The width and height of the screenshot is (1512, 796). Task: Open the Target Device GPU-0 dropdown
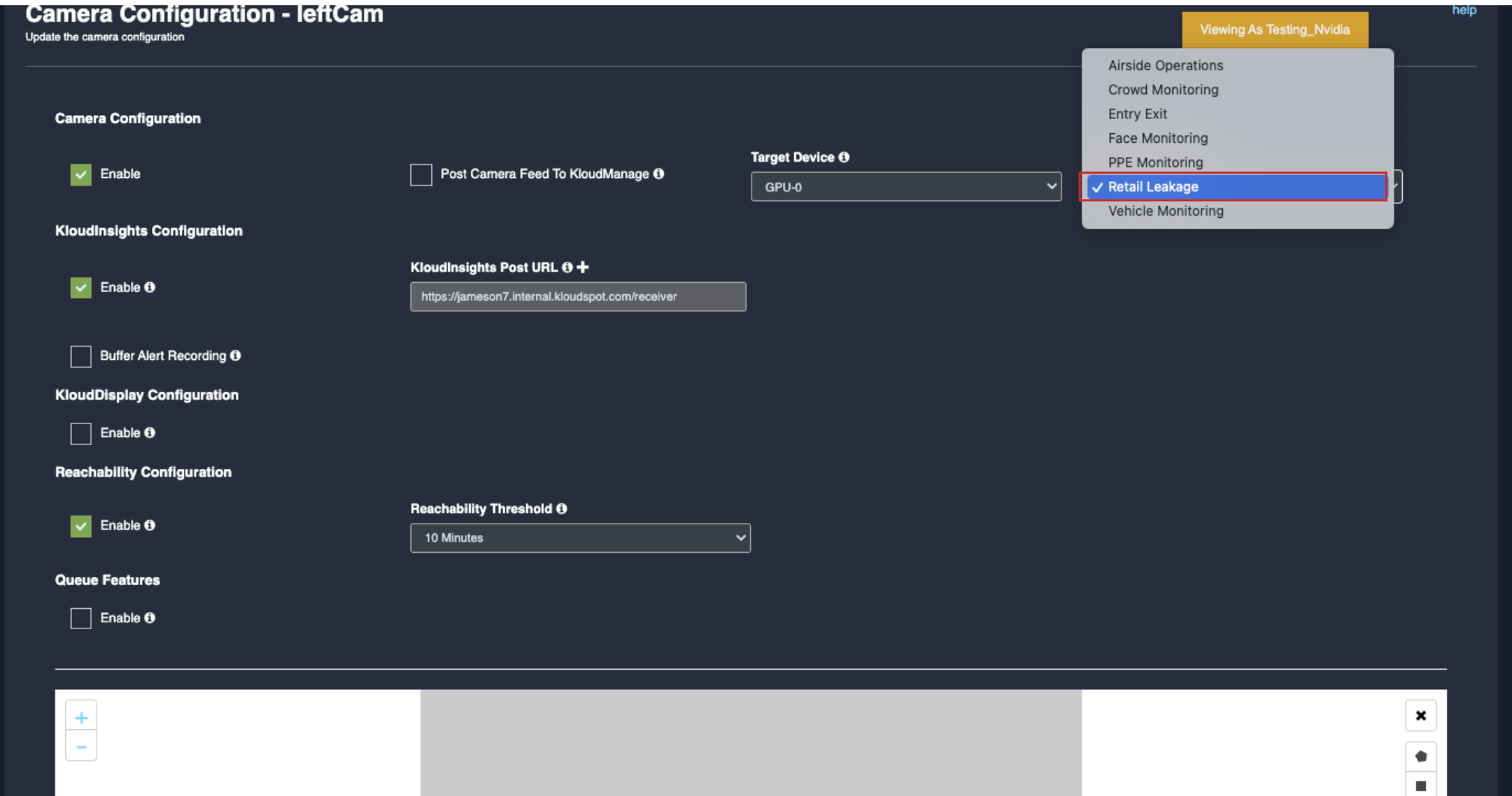point(906,187)
